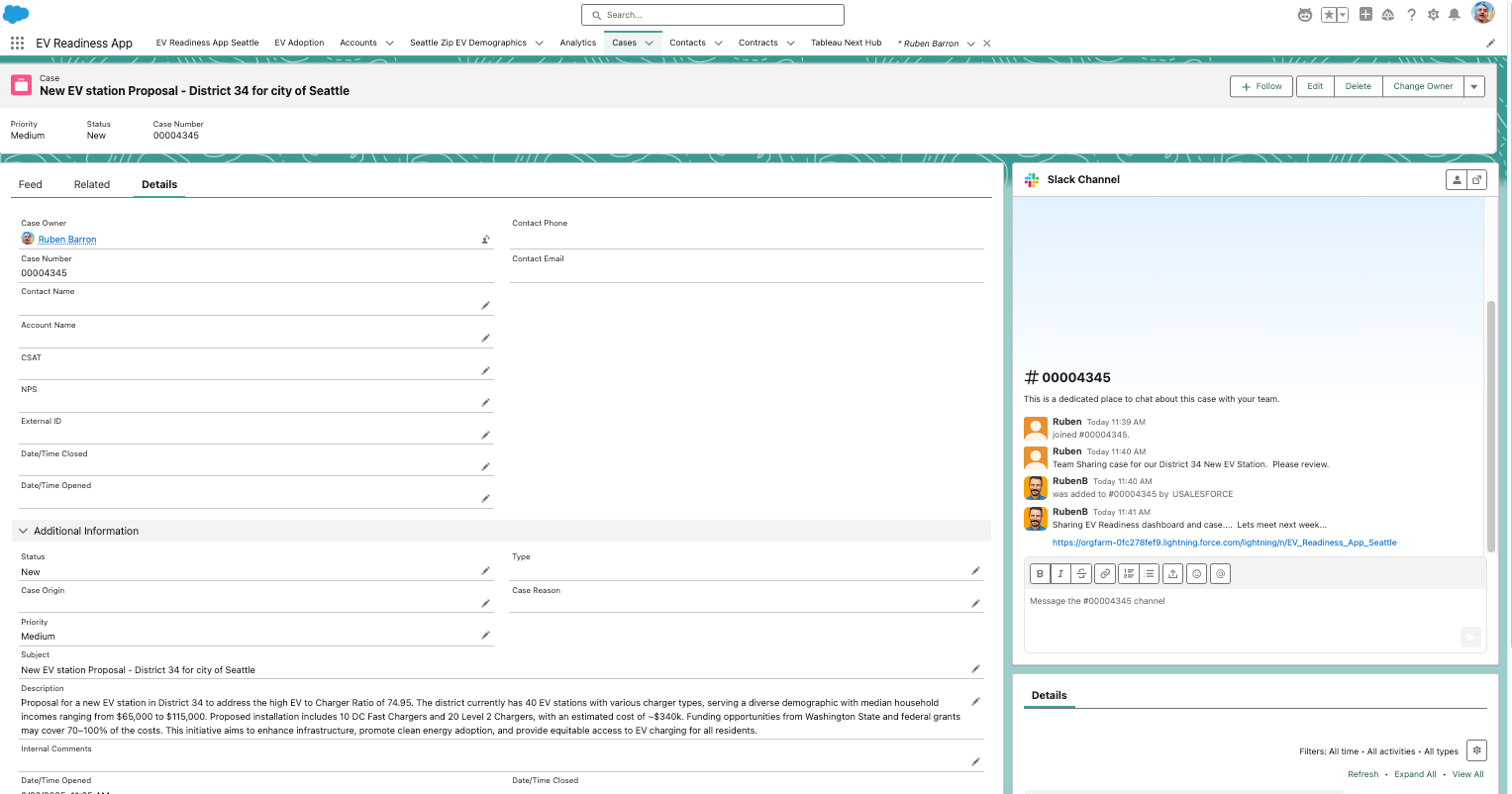Viewport: 1512px width, 794px height.
Task: Attach a file with the upload icon
Action: tap(1172, 573)
